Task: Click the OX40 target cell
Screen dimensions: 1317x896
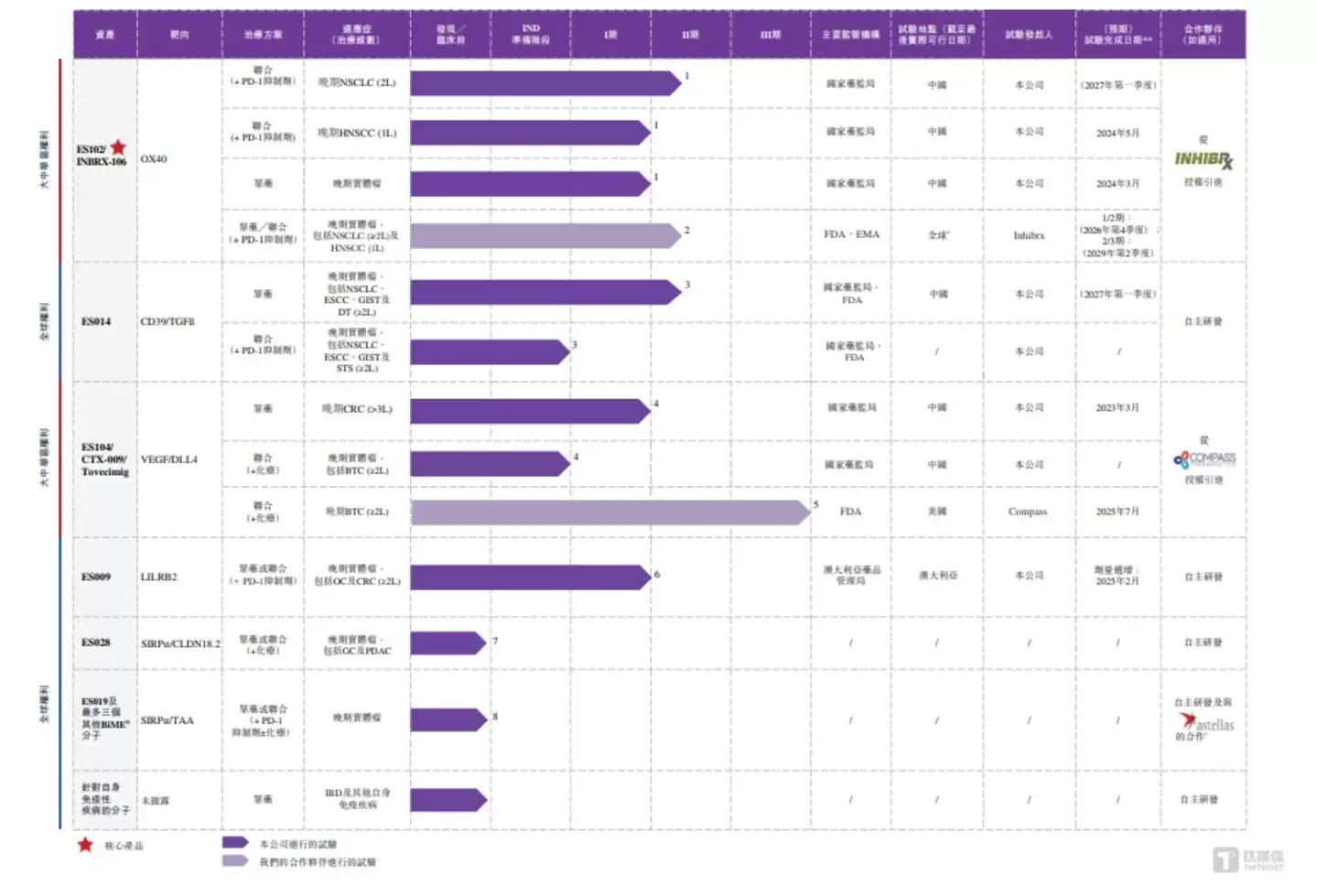Action: [154, 159]
